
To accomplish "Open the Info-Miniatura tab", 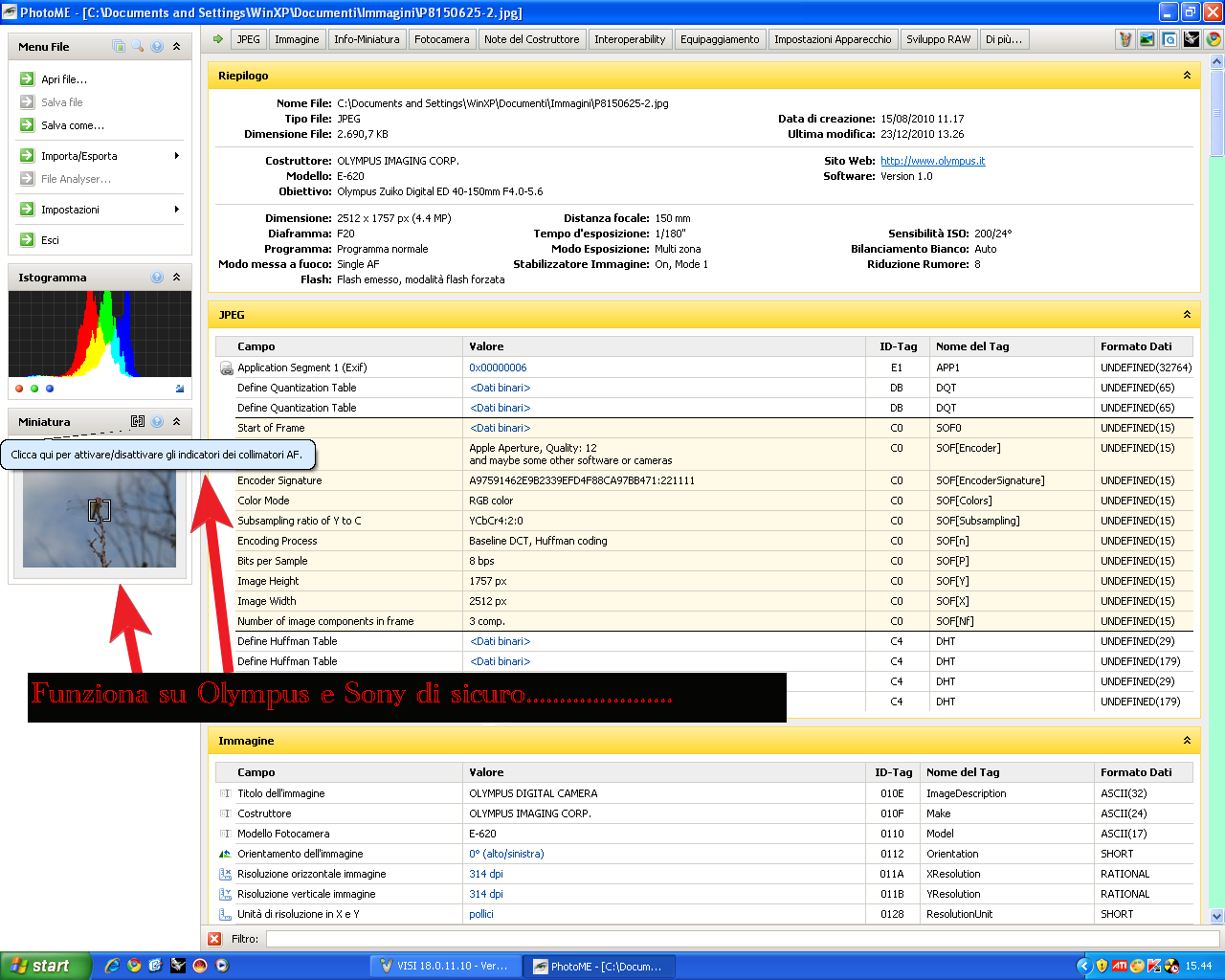I will point(367,39).
